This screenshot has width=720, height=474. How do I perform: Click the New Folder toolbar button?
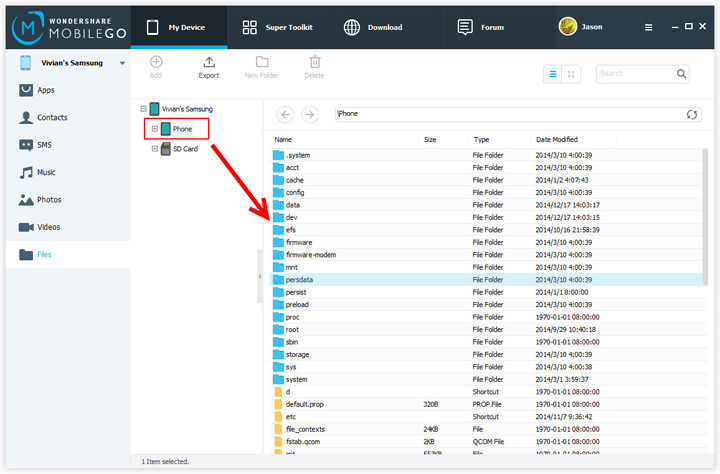[x=262, y=67]
